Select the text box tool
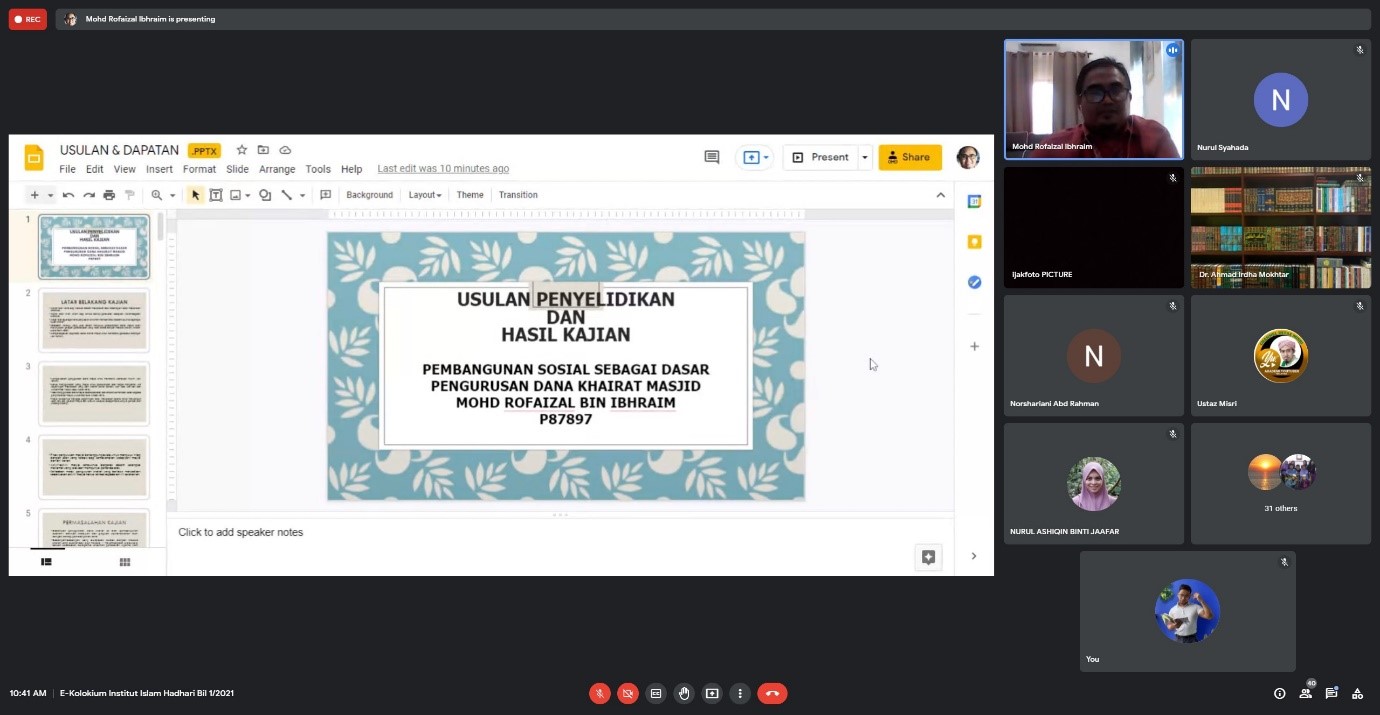The image size is (1380, 715). (215, 195)
